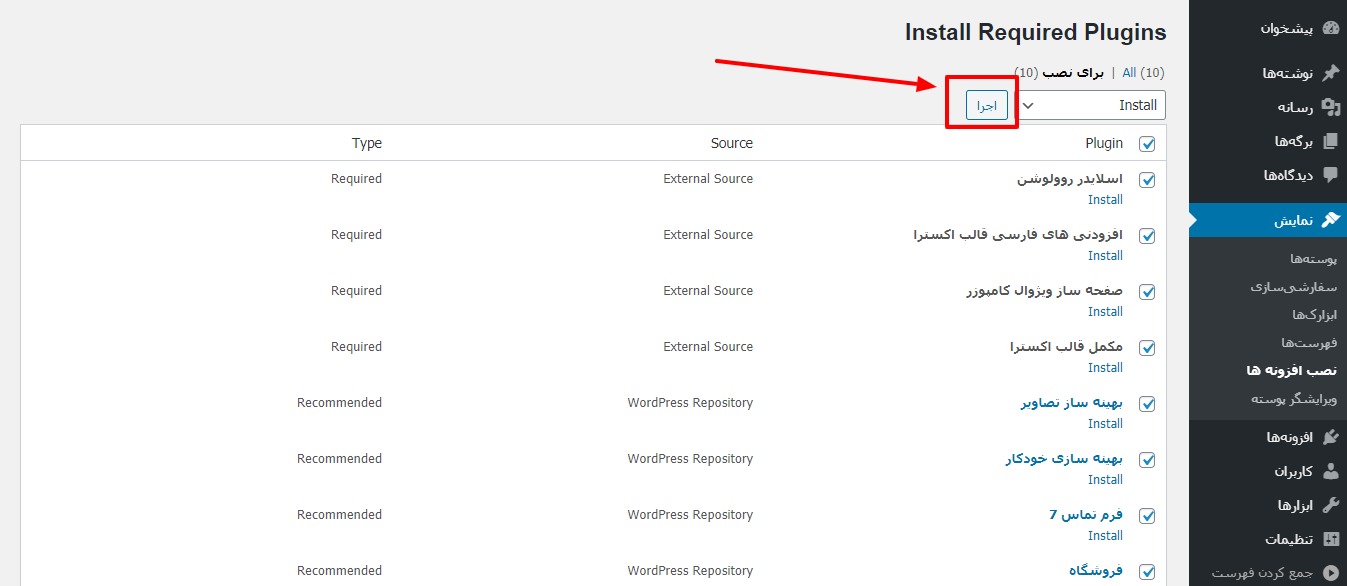Open the ابزارک‌ها submenu item

(x=1315, y=315)
